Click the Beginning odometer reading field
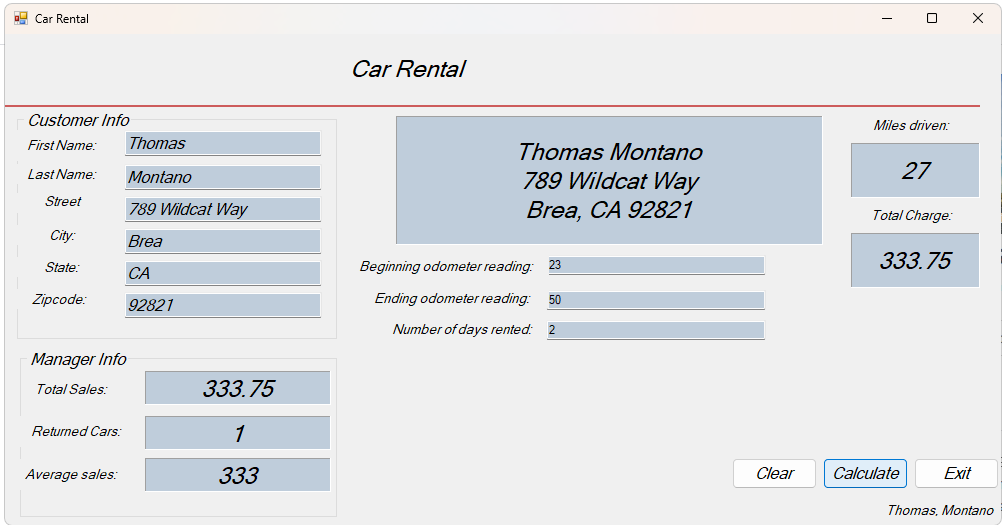The width and height of the screenshot is (1002, 525). click(655, 266)
